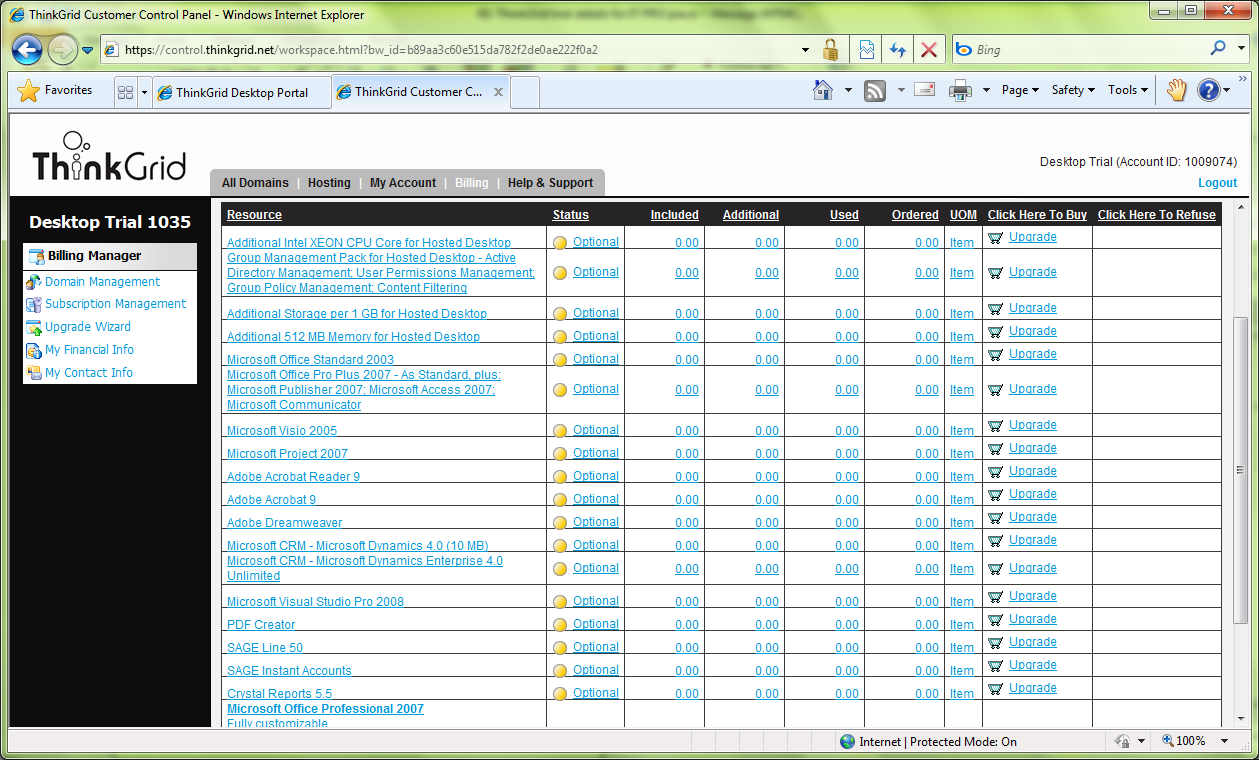Screen dimensions: 1259x760
Task: Open the Help & Support menu
Action: (x=550, y=183)
